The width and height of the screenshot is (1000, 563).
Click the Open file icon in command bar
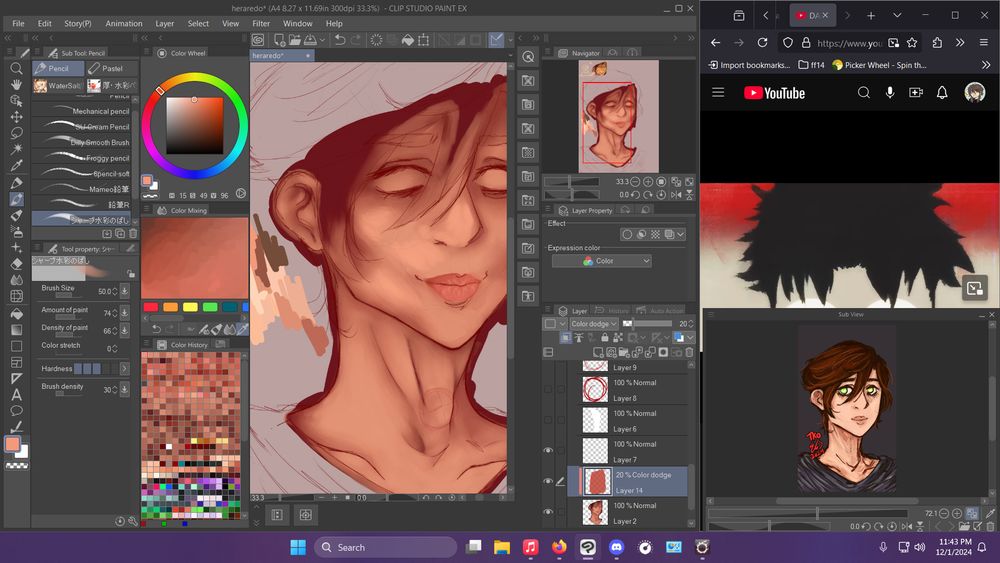click(295, 40)
